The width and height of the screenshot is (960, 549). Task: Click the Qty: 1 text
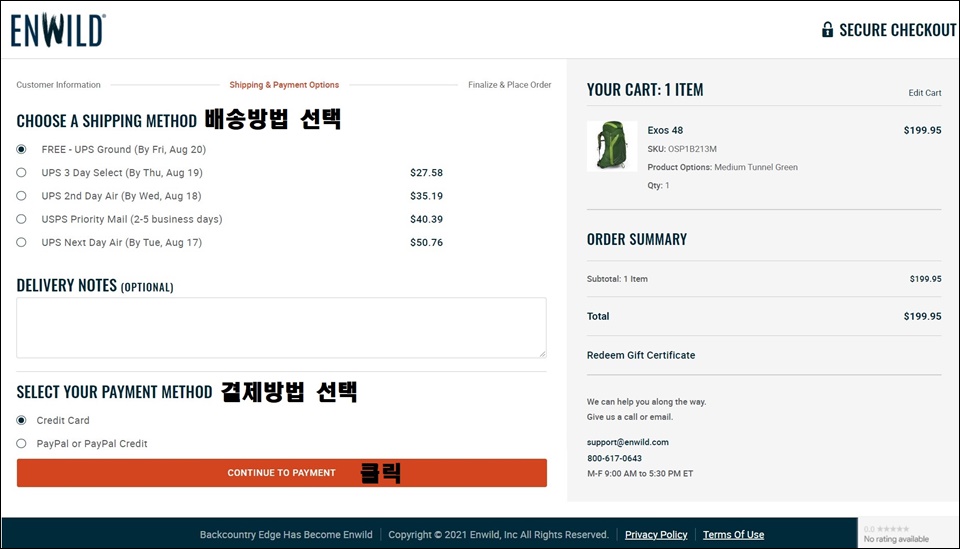(658, 185)
